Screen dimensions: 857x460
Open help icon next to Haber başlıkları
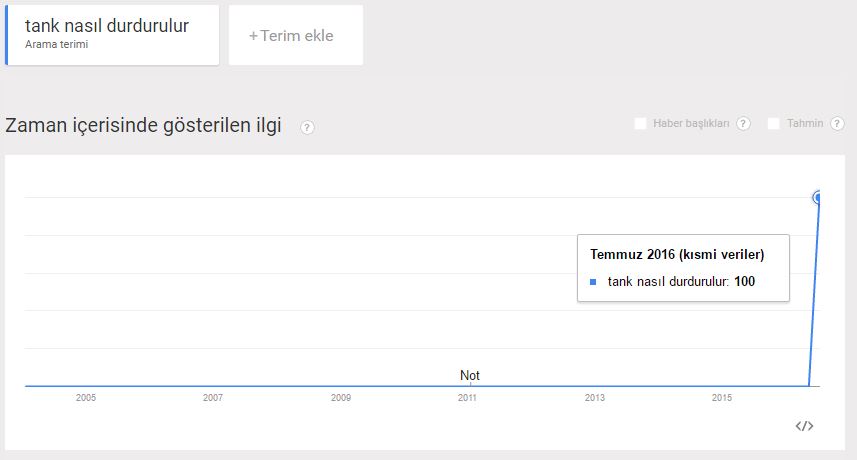pos(743,124)
